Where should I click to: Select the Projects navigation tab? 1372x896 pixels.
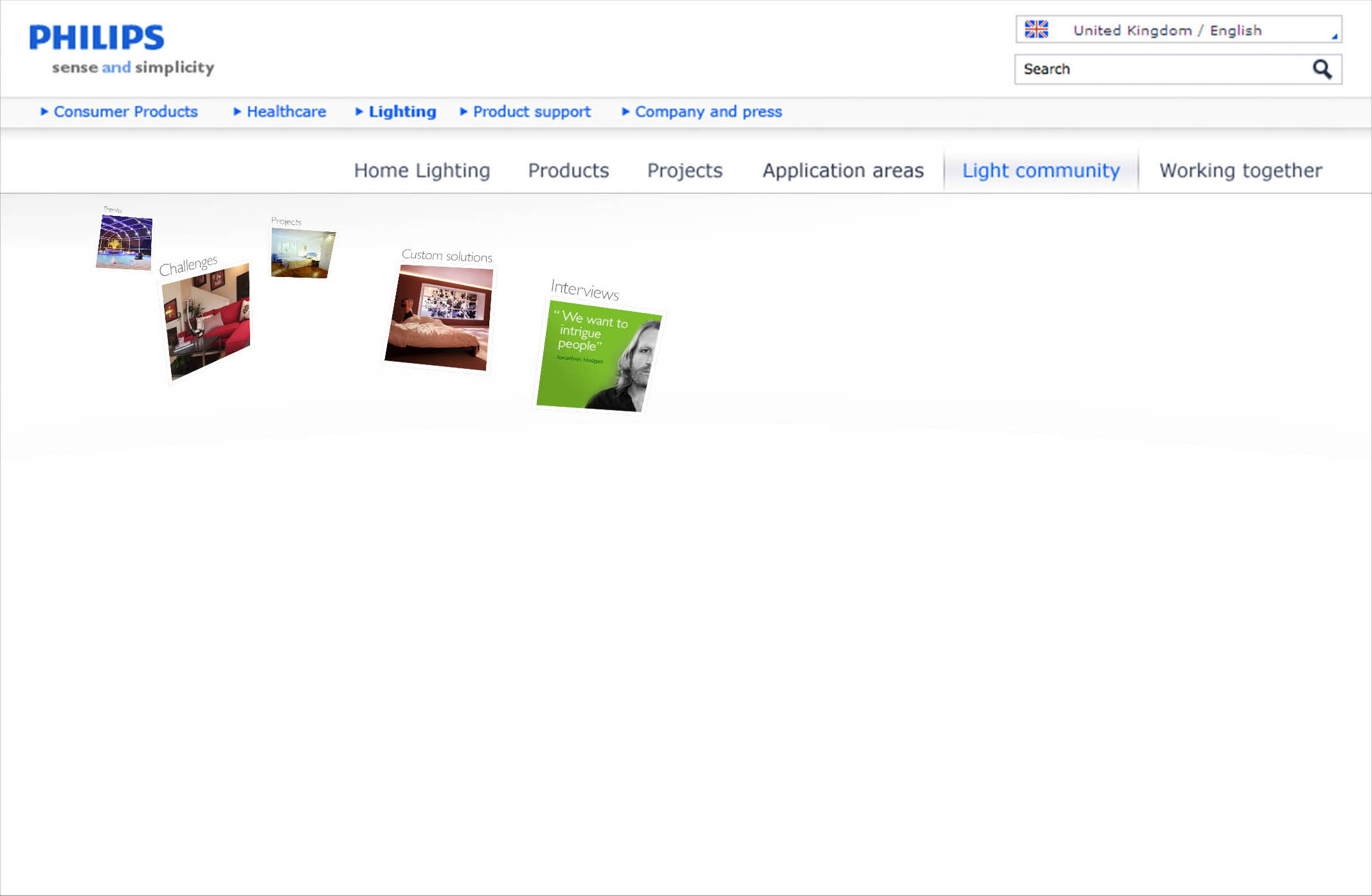point(685,170)
